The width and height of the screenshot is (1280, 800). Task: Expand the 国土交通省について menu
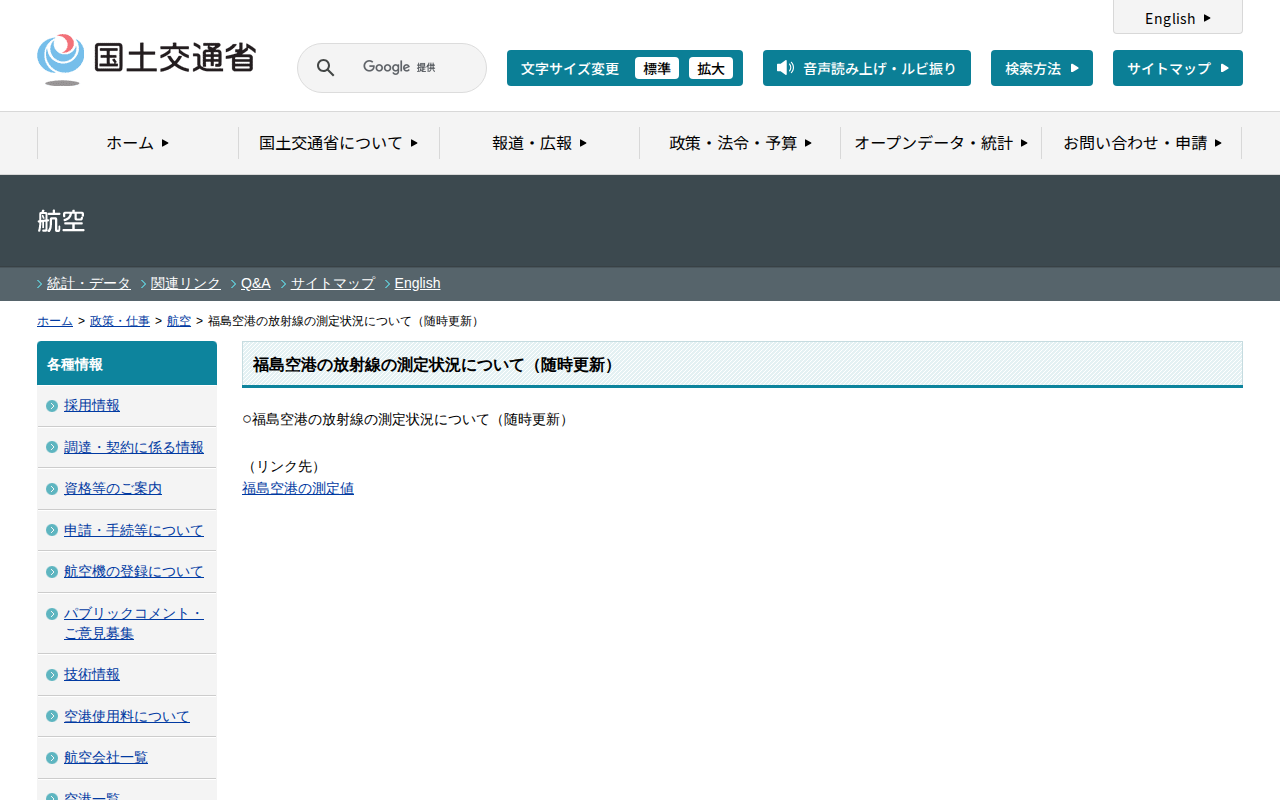tap(338, 143)
